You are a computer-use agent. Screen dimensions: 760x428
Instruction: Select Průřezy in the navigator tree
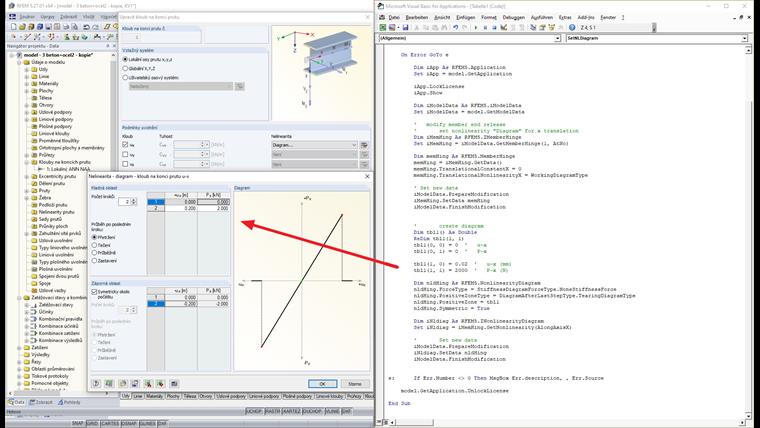47,155
